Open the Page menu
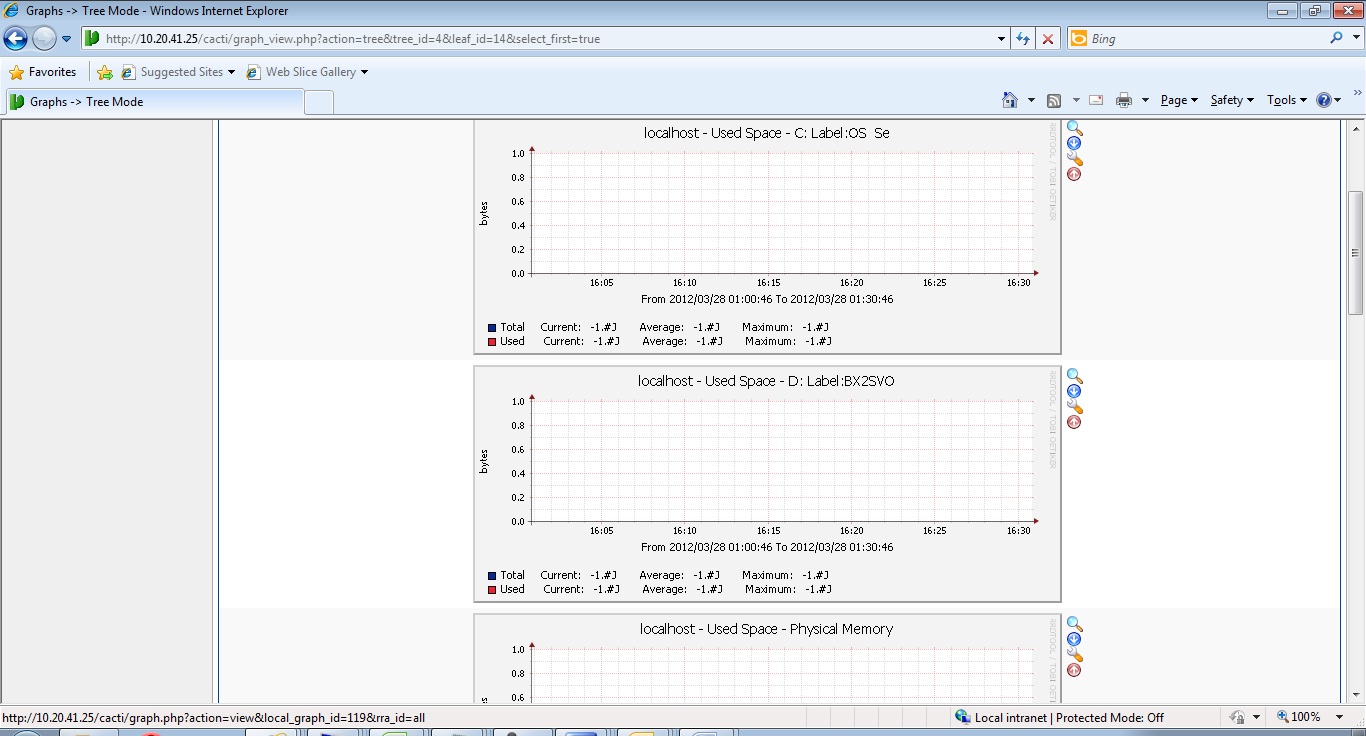Image resolution: width=1366 pixels, height=736 pixels. [1179, 100]
